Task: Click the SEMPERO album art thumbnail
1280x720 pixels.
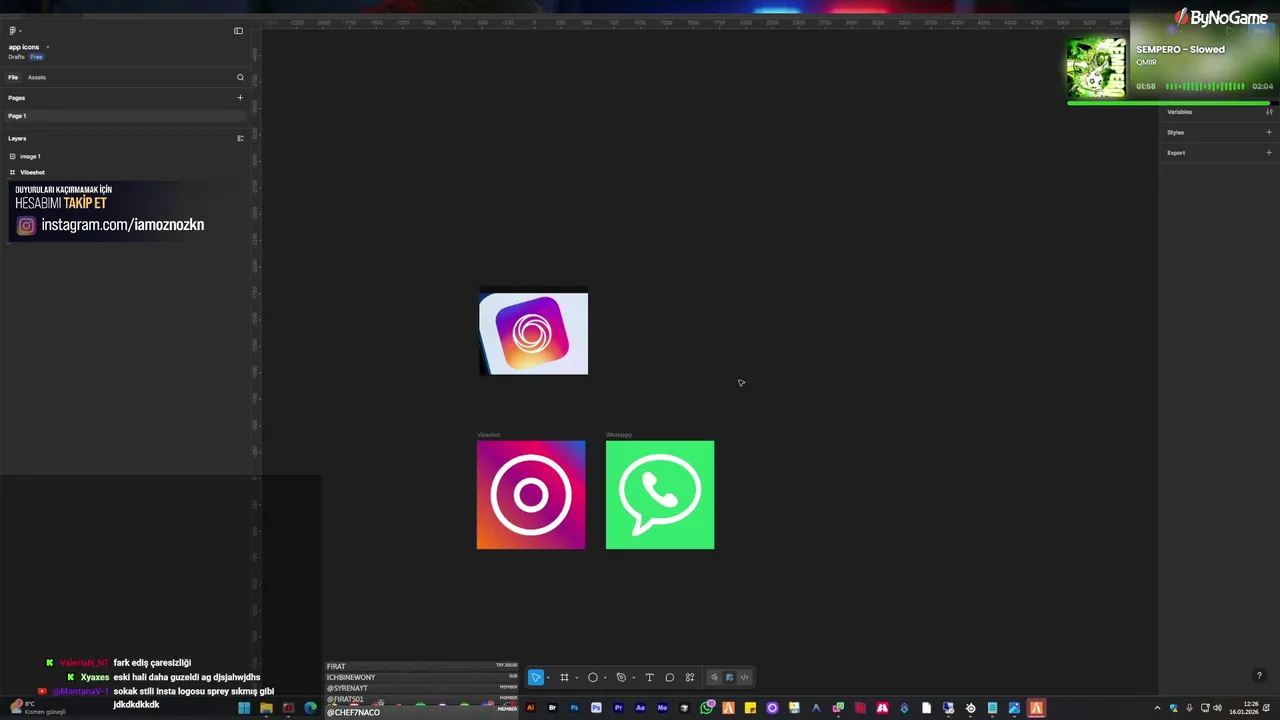Action: pos(1096,68)
